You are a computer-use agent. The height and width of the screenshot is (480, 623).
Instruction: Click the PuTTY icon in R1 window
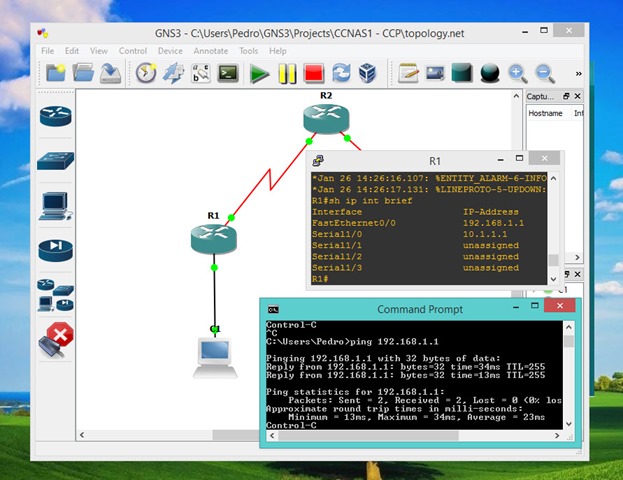click(x=318, y=161)
